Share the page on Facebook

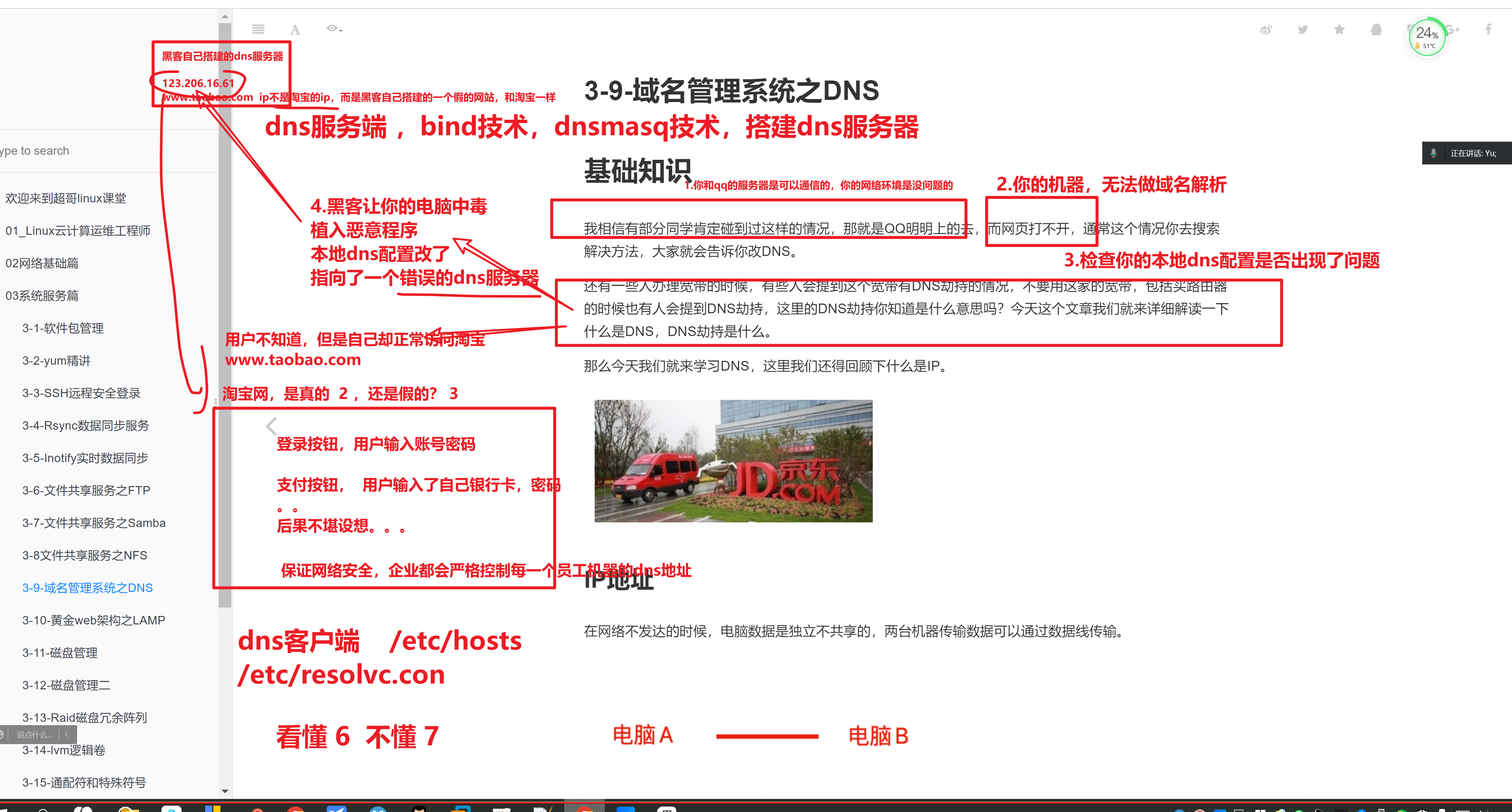tap(1488, 30)
